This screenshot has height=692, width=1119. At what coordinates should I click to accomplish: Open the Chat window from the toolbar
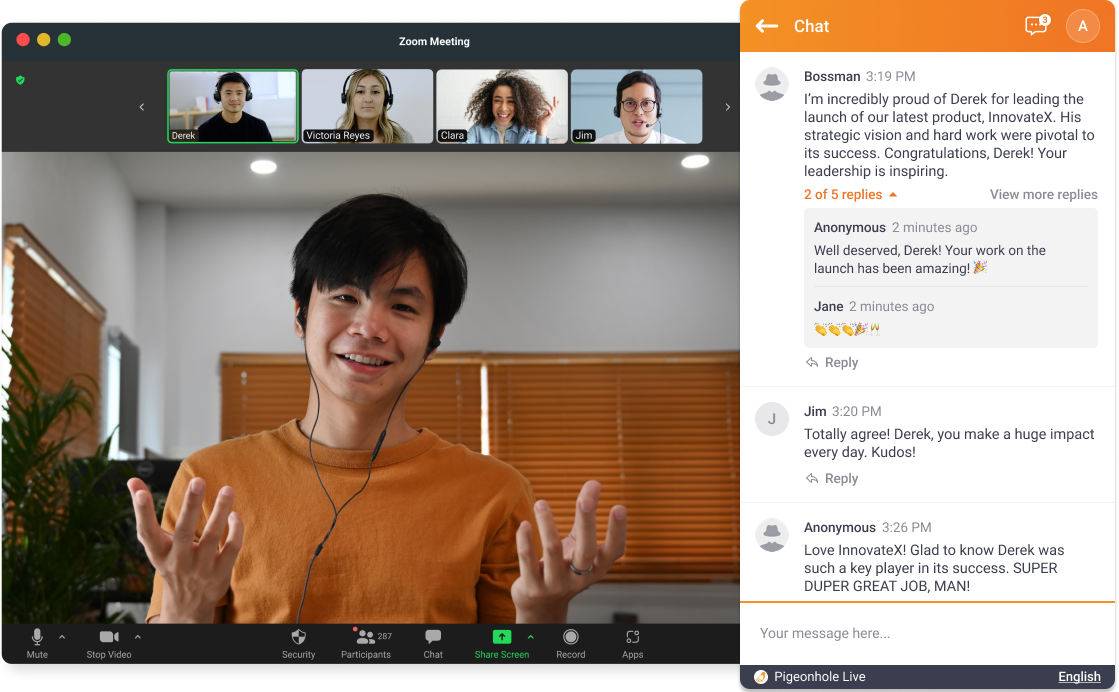[x=433, y=643]
